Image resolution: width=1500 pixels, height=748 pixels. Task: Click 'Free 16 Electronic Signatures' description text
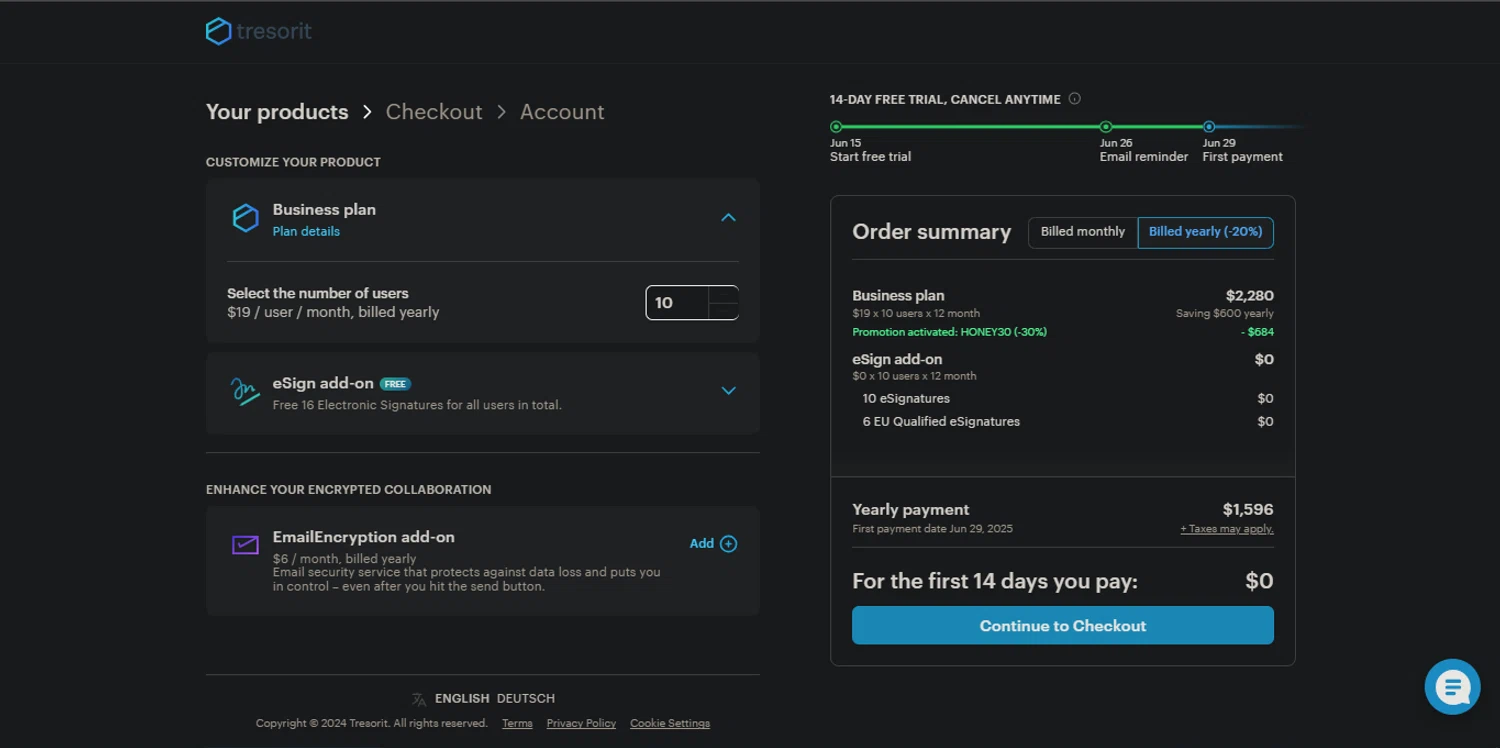pyautogui.click(x=417, y=405)
